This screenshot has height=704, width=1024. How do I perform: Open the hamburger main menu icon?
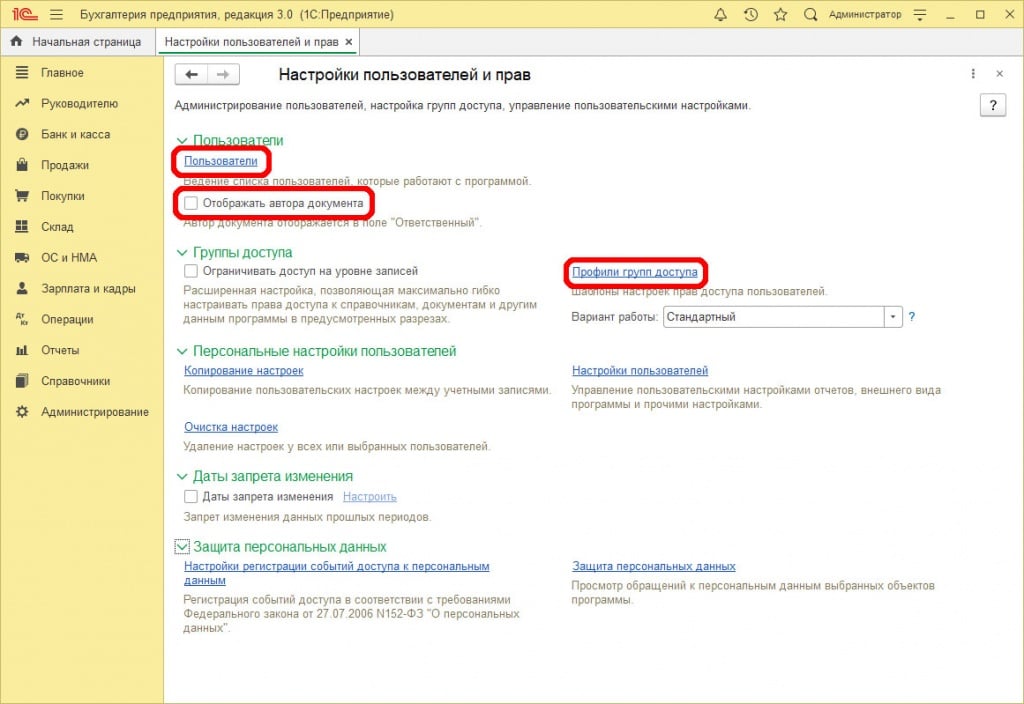pos(56,15)
